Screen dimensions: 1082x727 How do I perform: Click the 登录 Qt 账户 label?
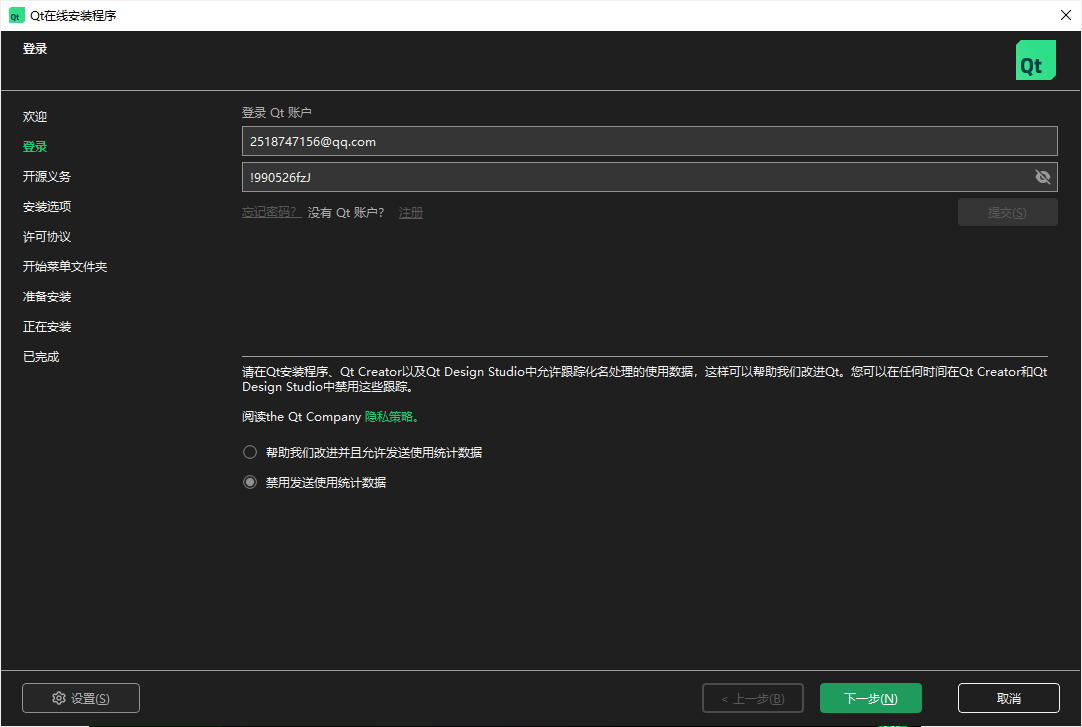point(277,112)
